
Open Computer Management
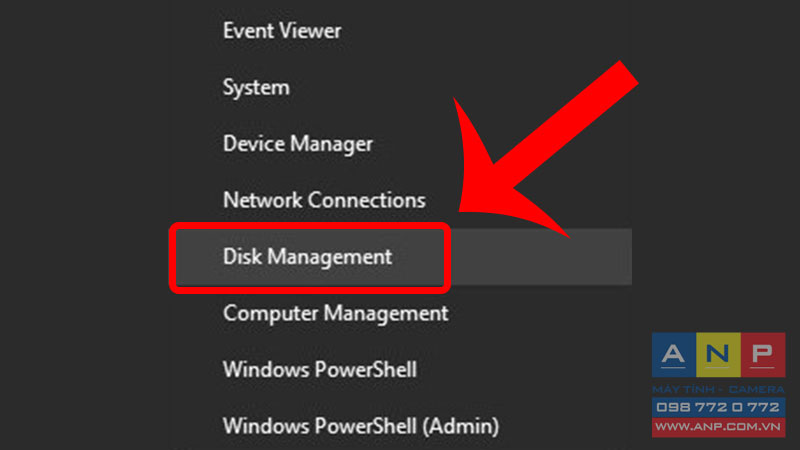(x=336, y=313)
